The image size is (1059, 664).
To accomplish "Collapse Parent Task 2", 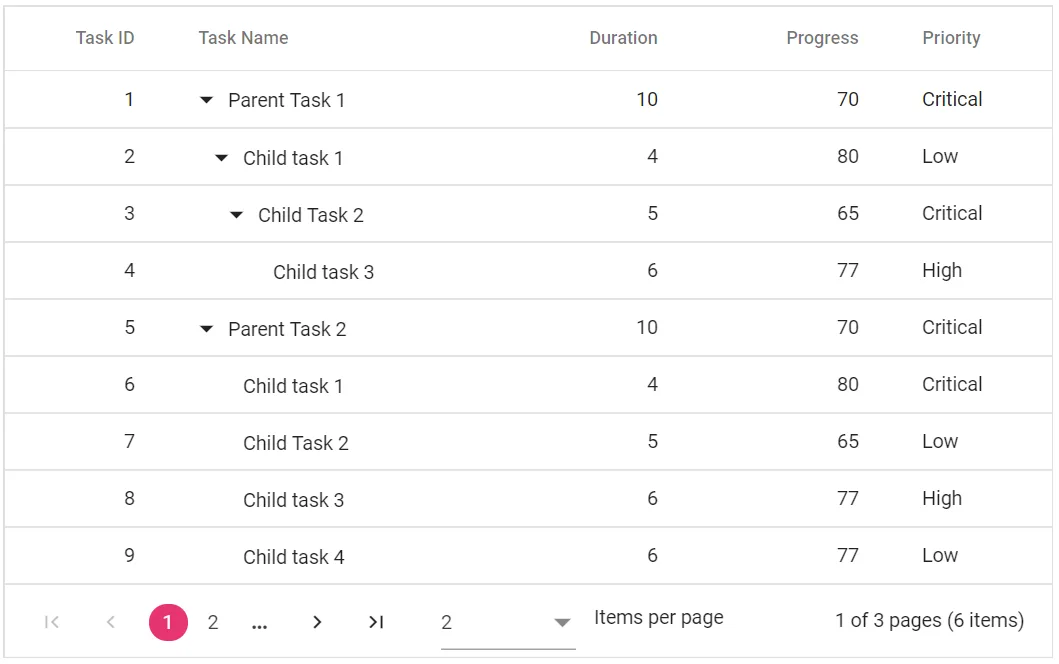I will point(206,328).
